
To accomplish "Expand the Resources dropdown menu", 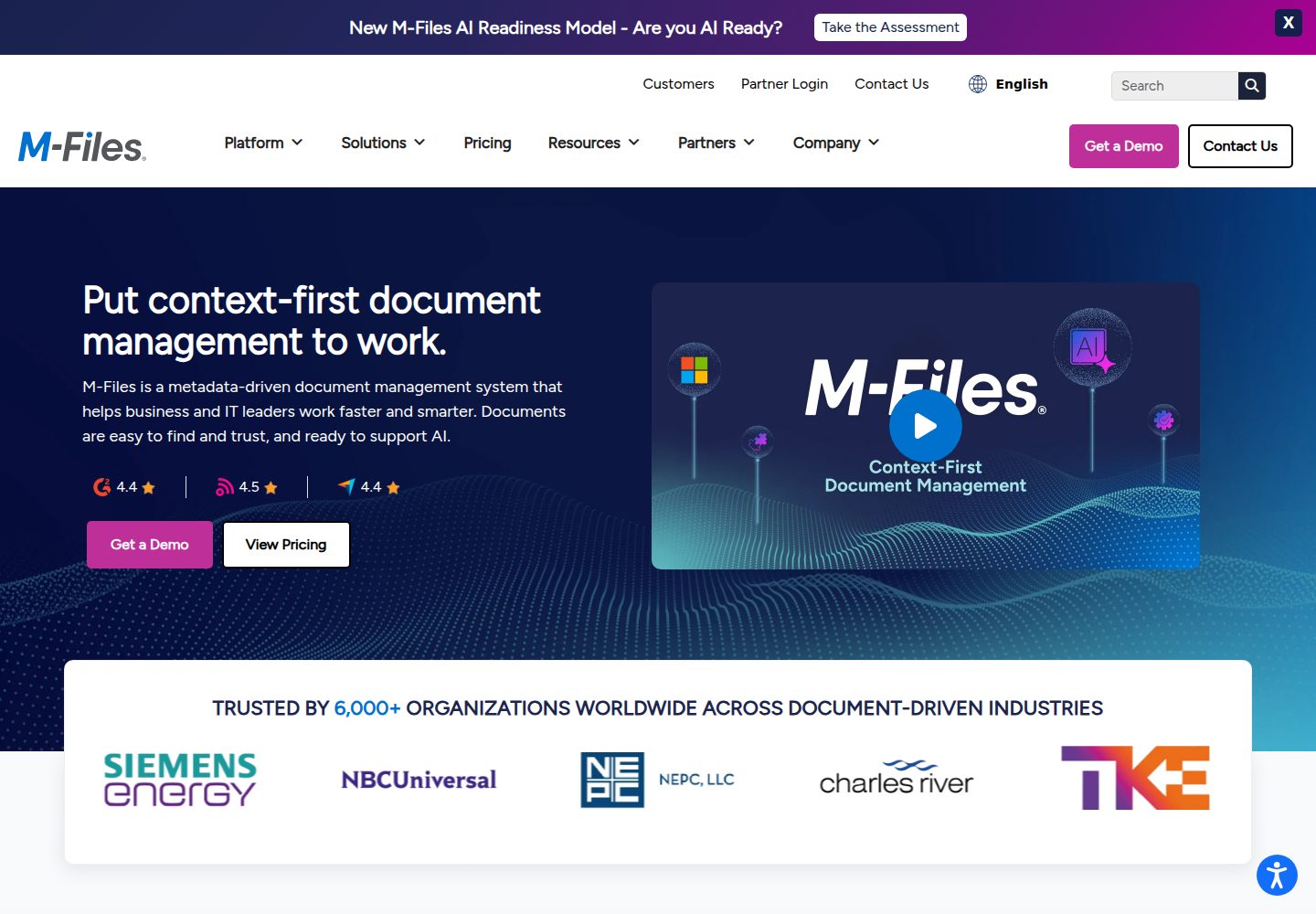I will [593, 143].
